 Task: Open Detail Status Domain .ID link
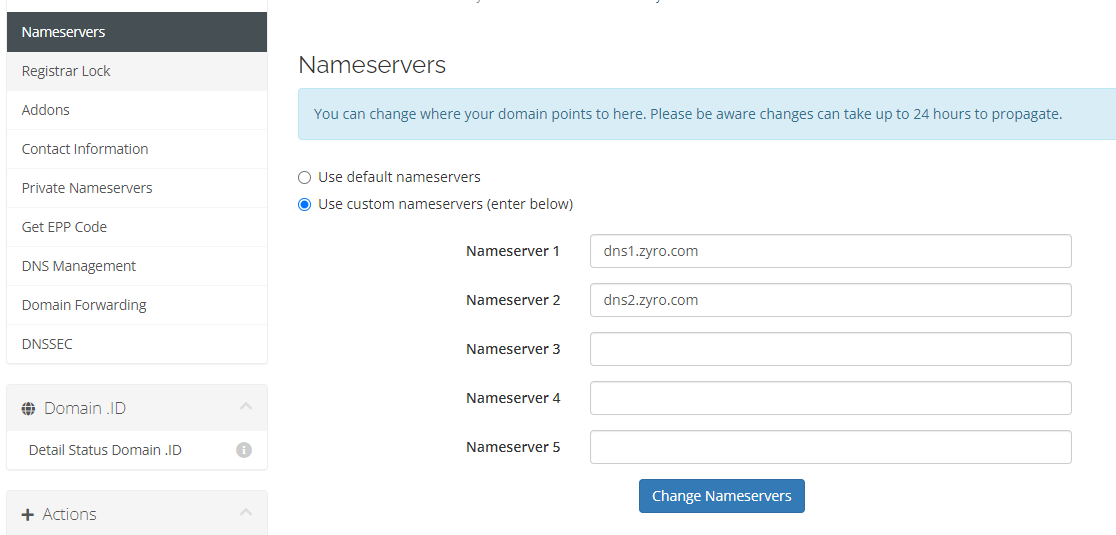(105, 450)
